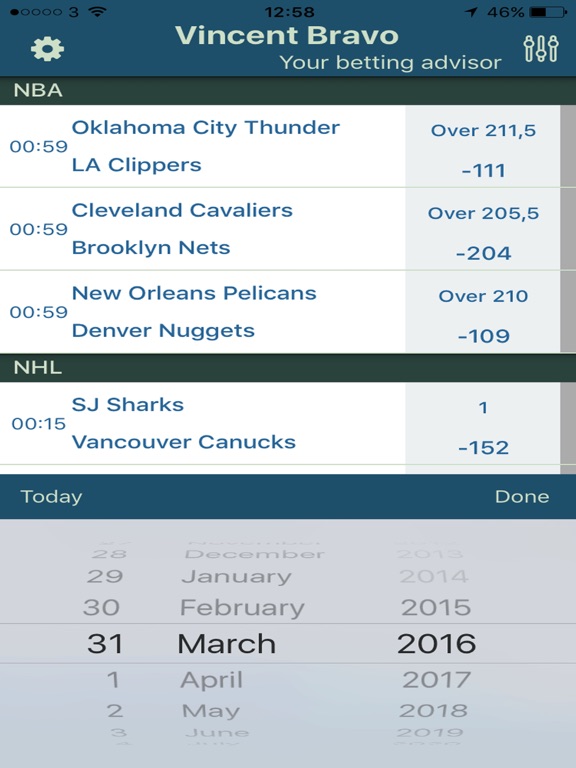Open SJ Sharks vs Vancouver Canucks match
Image resolution: width=576 pixels, height=768 pixels.
(203, 423)
